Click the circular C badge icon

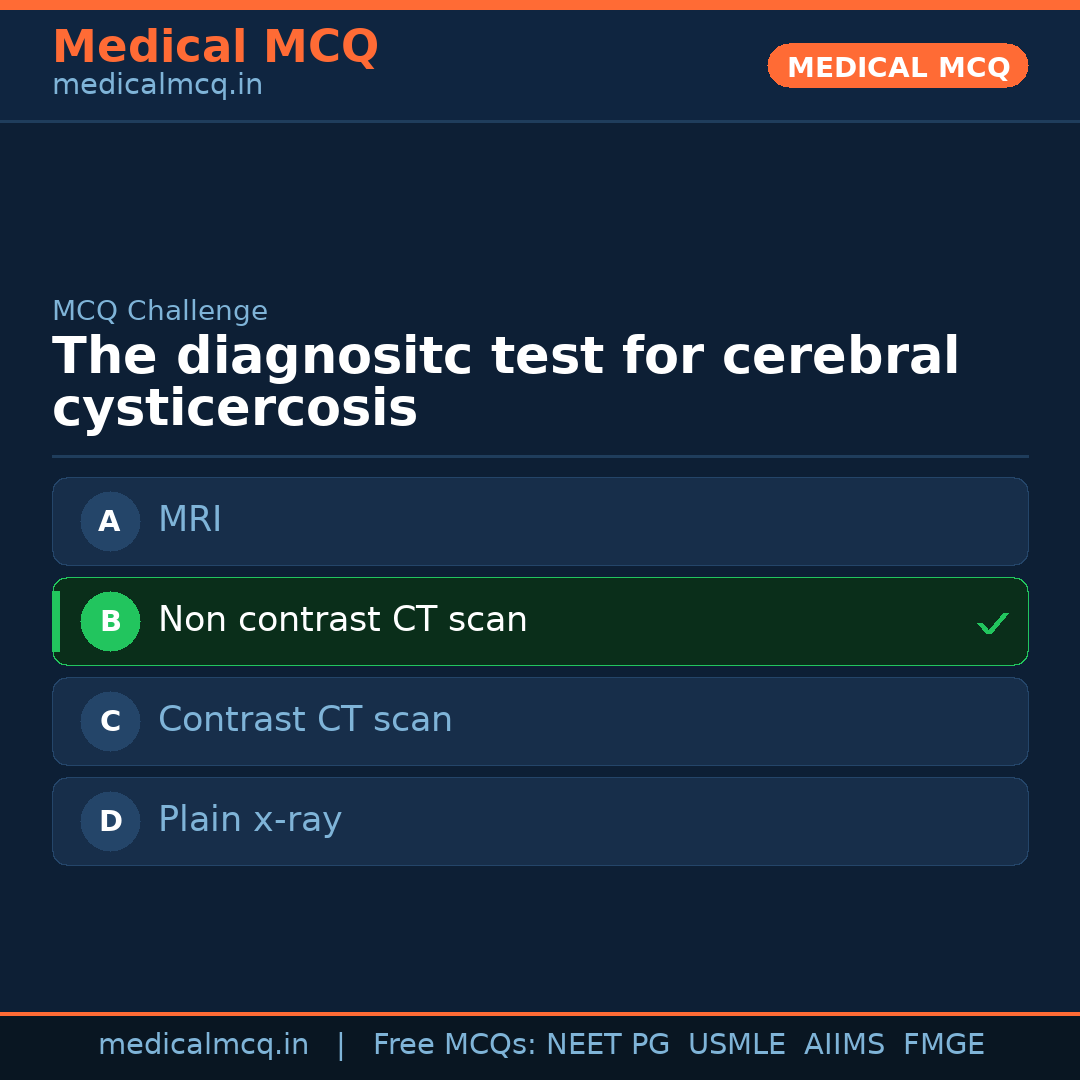coord(110,721)
